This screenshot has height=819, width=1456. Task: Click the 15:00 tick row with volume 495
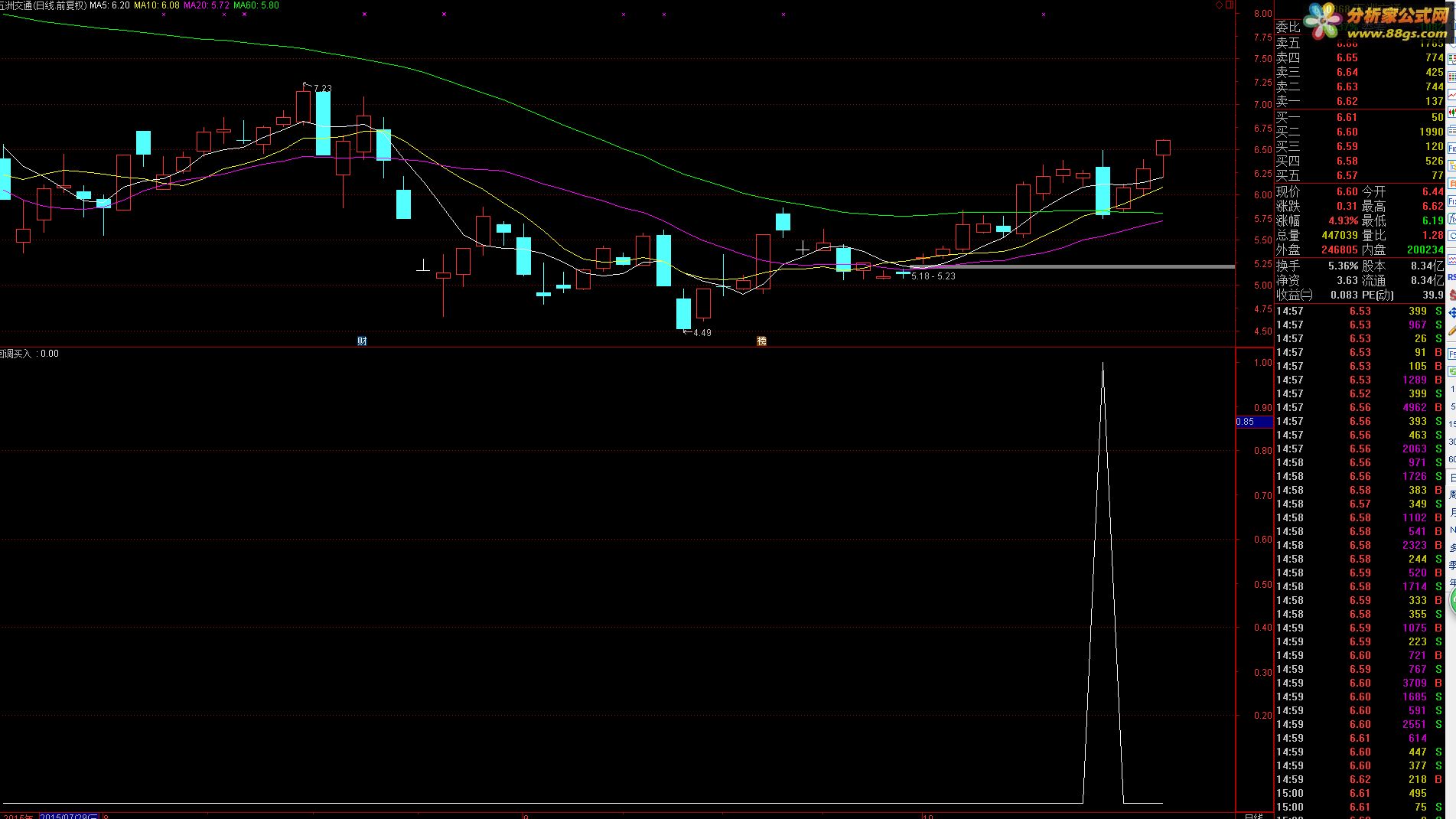1359,793
